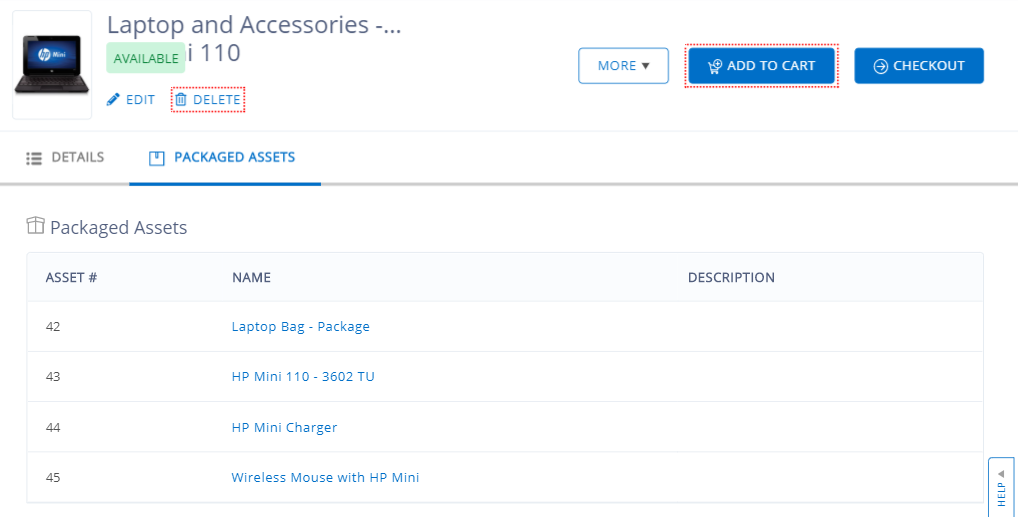Open the Laptop Bag - Package link
This screenshot has height=517, width=1018.
300,326
